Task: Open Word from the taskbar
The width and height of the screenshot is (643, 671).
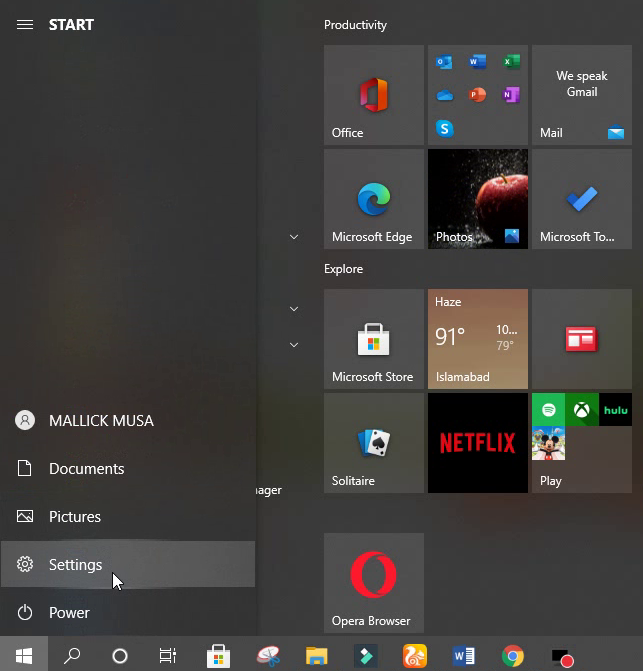Action: click(x=464, y=656)
